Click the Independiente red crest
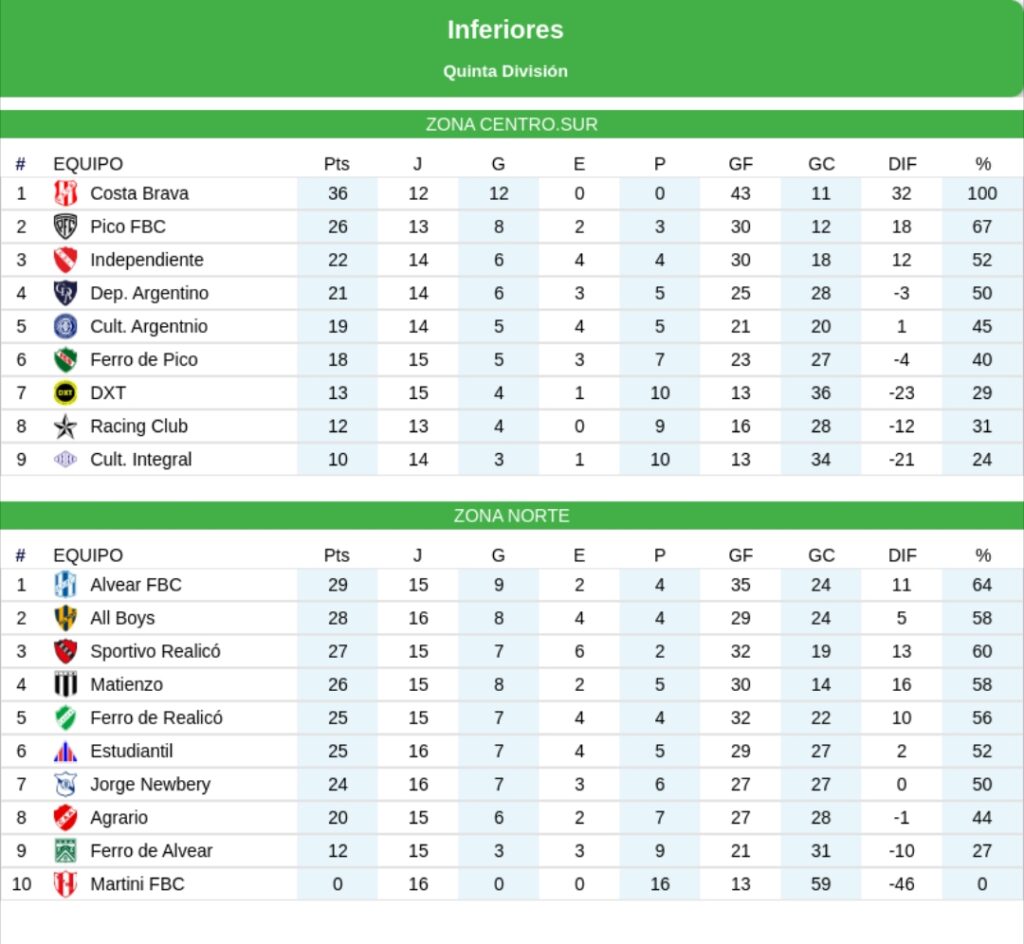Screen dimensions: 1024x944 coord(65,260)
